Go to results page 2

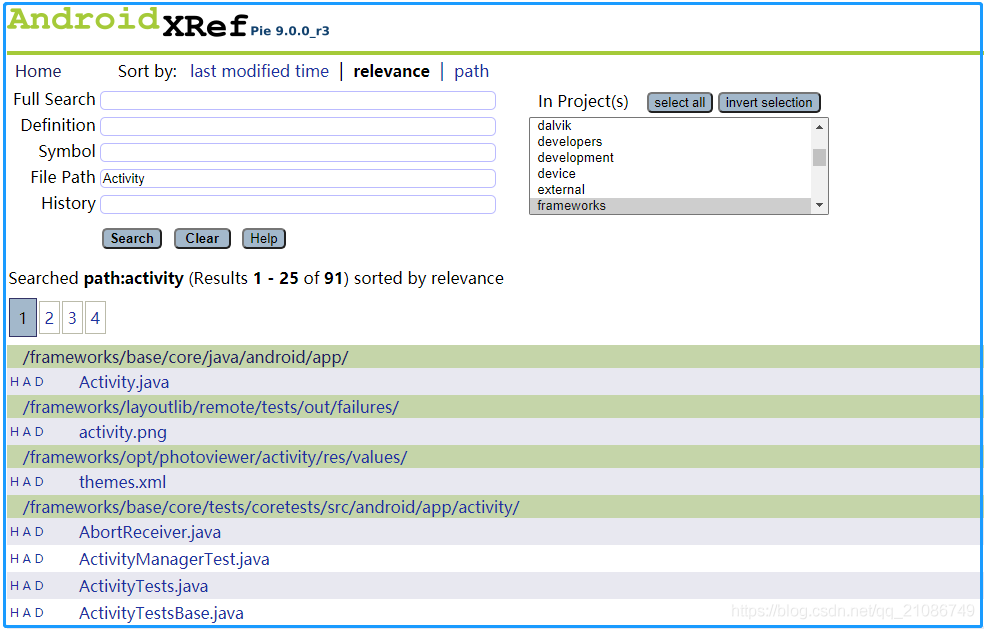point(49,318)
